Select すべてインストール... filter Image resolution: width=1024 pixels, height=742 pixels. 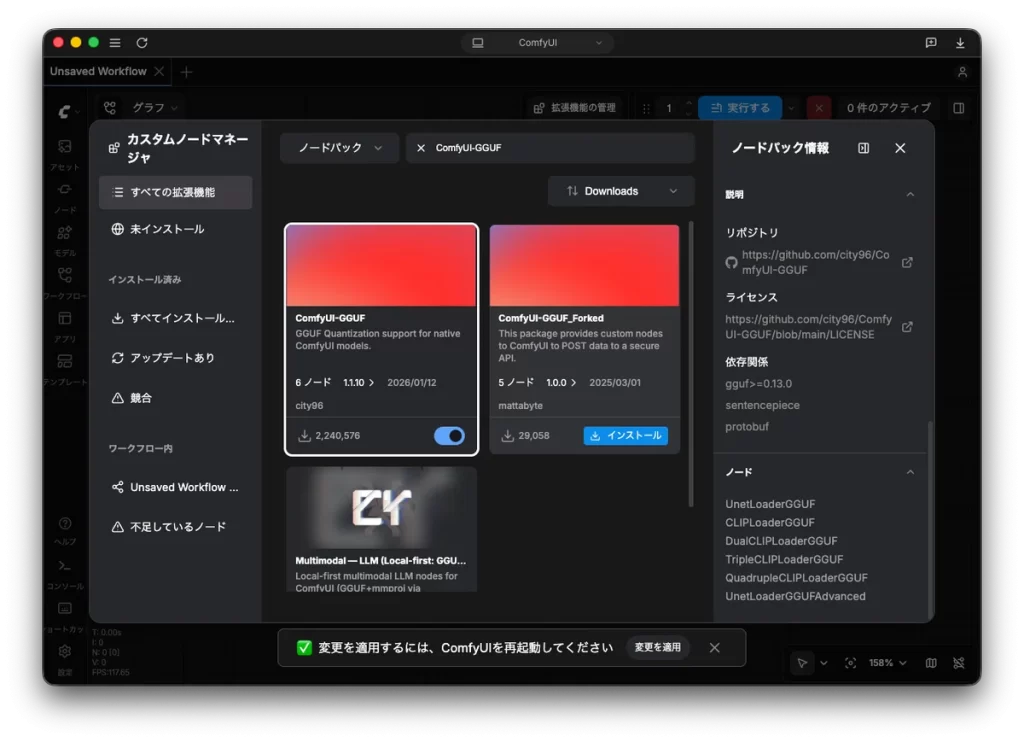click(175, 318)
